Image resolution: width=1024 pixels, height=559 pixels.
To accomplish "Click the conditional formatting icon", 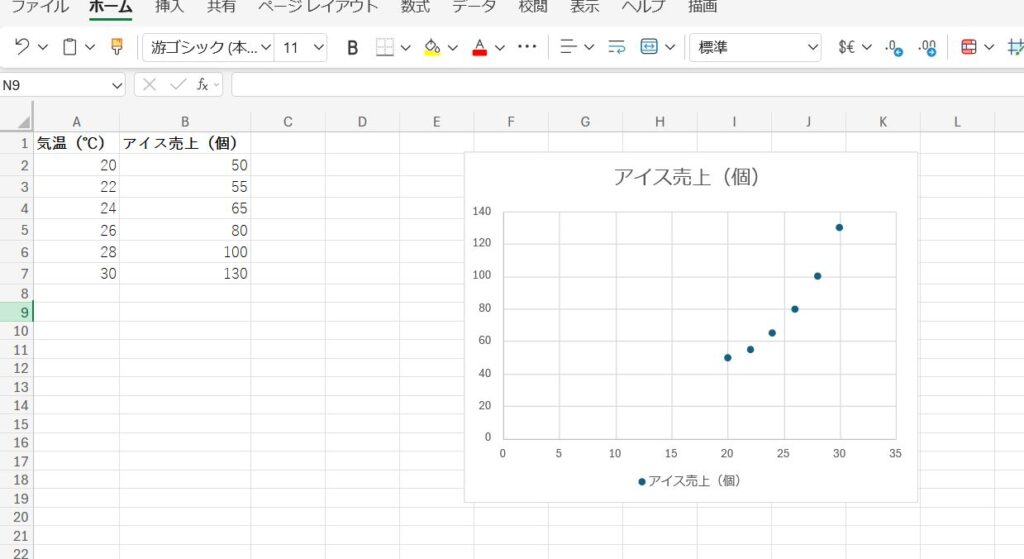I will [x=969, y=47].
